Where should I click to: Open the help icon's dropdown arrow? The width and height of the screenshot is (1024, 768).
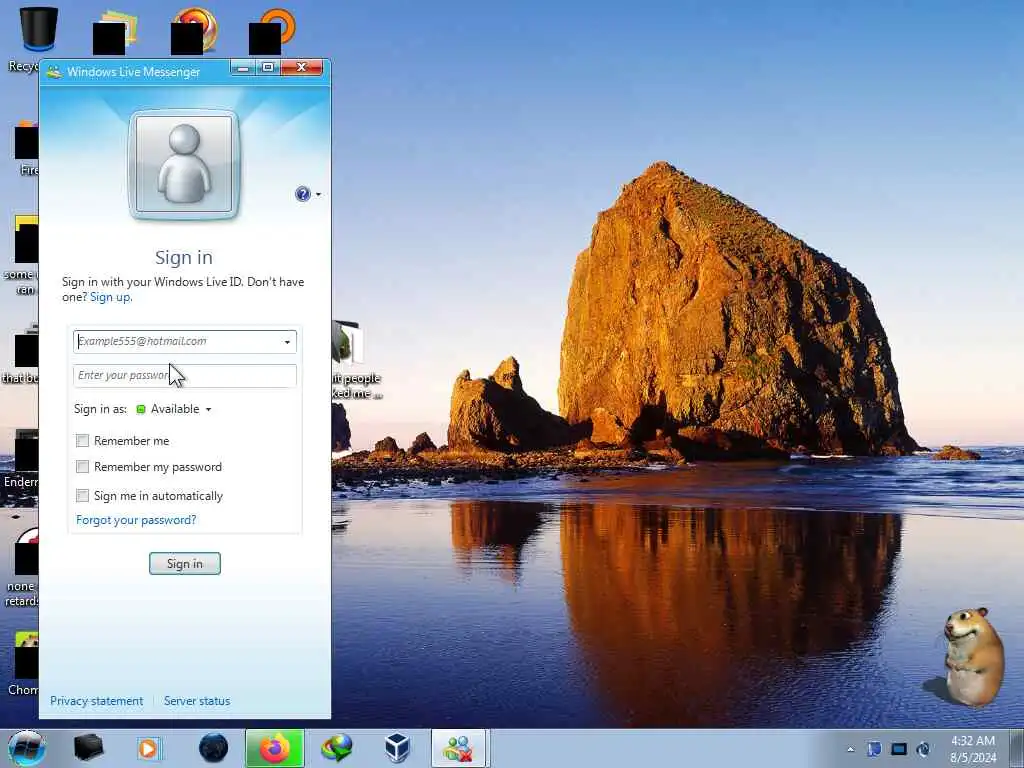(318, 195)
